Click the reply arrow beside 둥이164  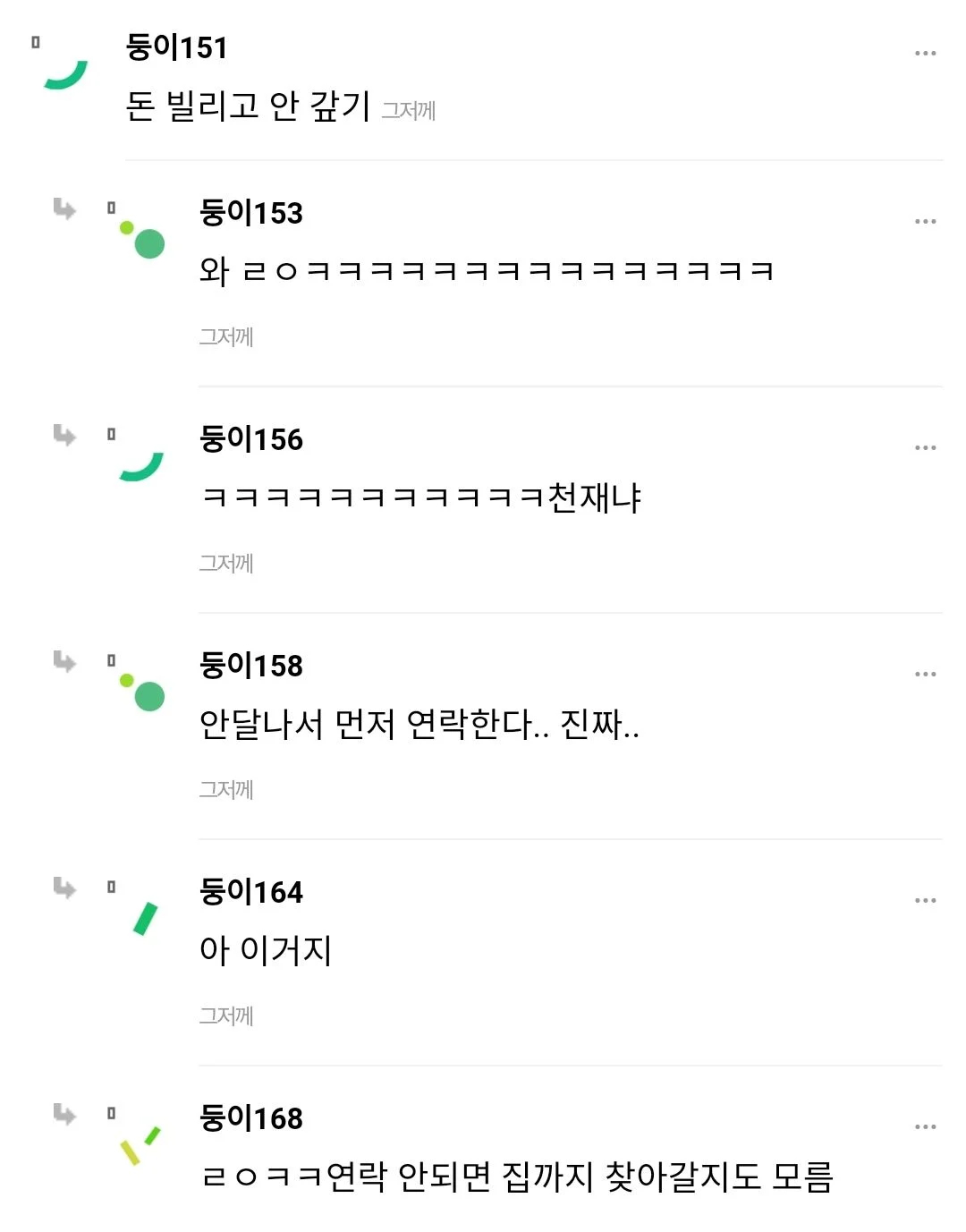pos(64,888)
